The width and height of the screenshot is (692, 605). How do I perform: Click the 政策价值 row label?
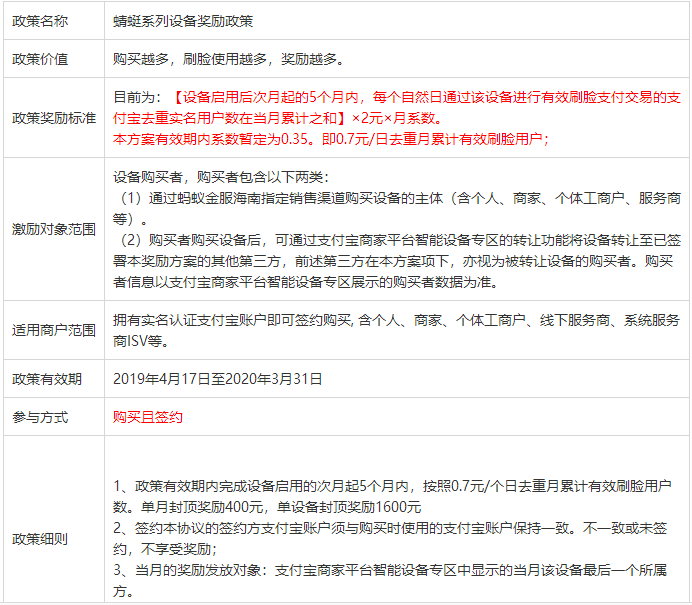(x=40, y=59)
